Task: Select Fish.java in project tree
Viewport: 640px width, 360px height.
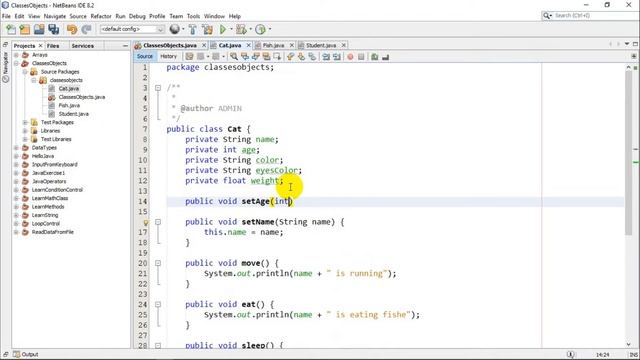Action: point(69,105)
